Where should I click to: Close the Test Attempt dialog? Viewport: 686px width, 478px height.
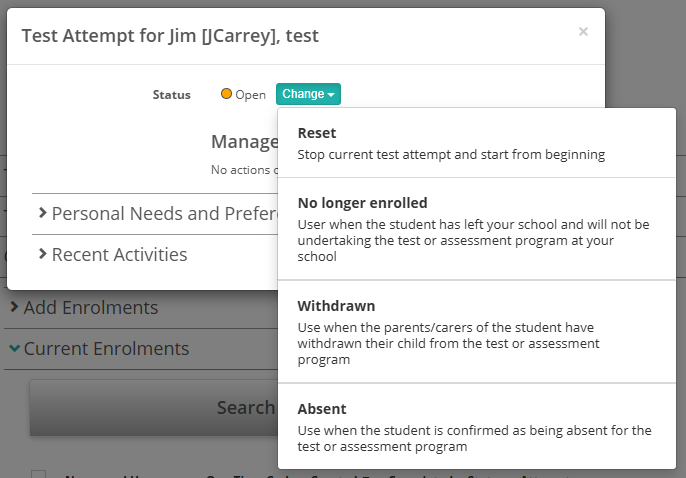coord(583,32)
